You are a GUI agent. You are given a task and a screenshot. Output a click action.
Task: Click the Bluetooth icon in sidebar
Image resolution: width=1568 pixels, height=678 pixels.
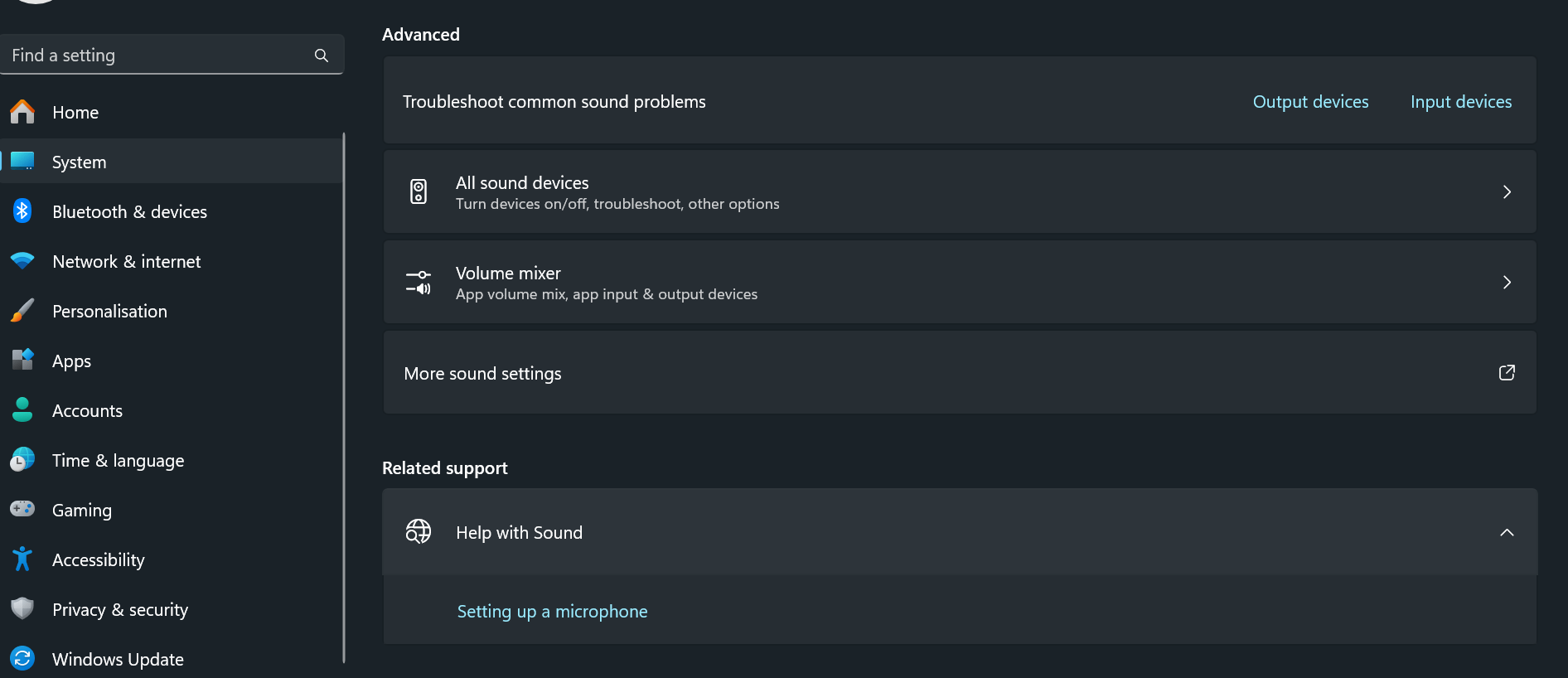tap(22, 211)
